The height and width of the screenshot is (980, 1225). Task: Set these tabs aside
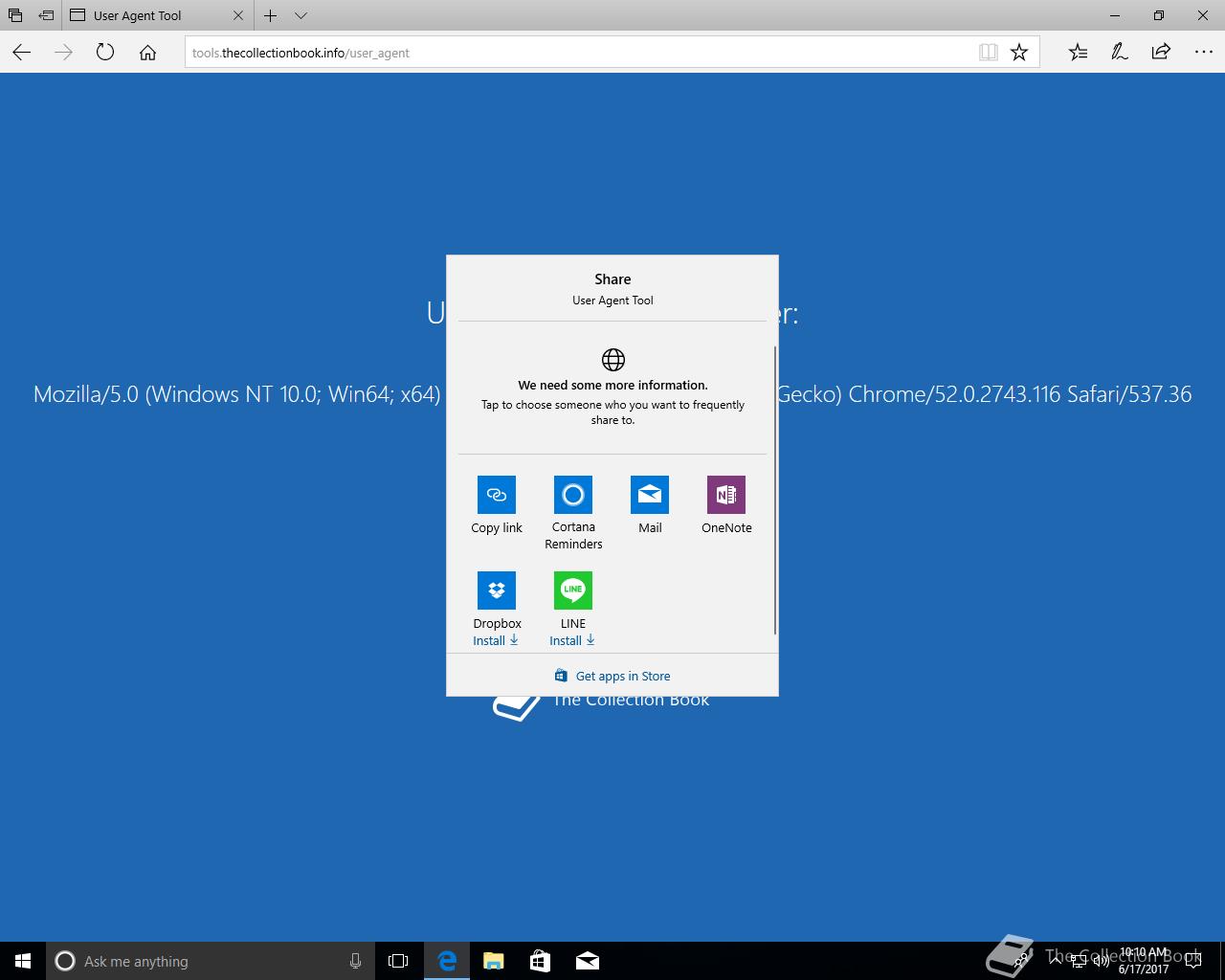(x=46, y=15)
